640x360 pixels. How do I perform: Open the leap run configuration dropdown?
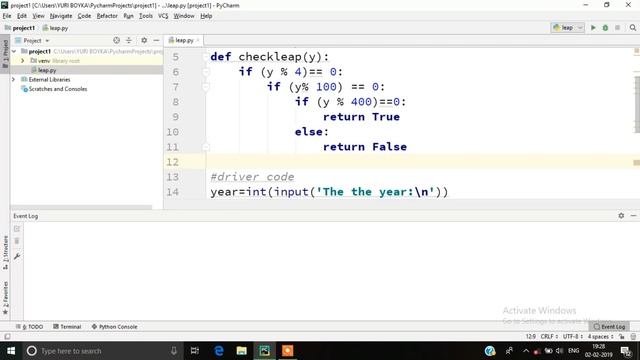pyautogui.click(x=568, y=28)
